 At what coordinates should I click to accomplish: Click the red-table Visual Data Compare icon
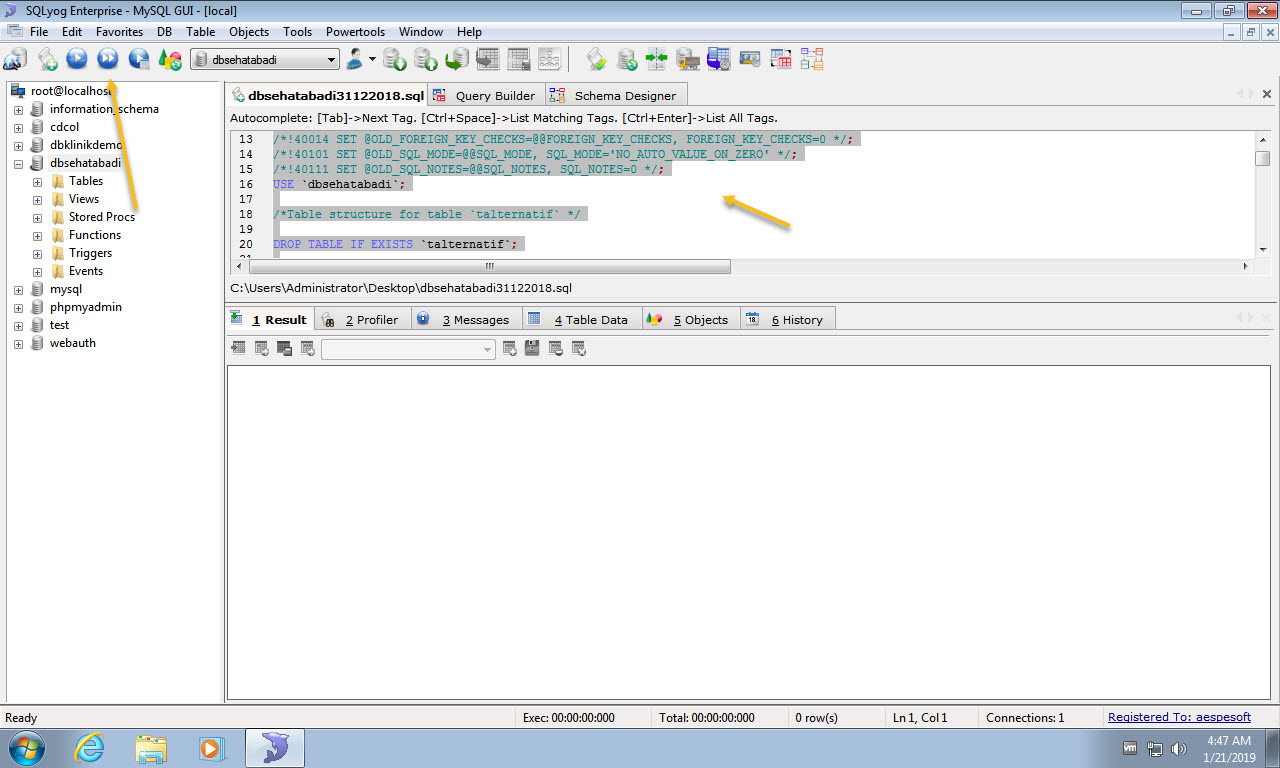click(x=781, y=59)
